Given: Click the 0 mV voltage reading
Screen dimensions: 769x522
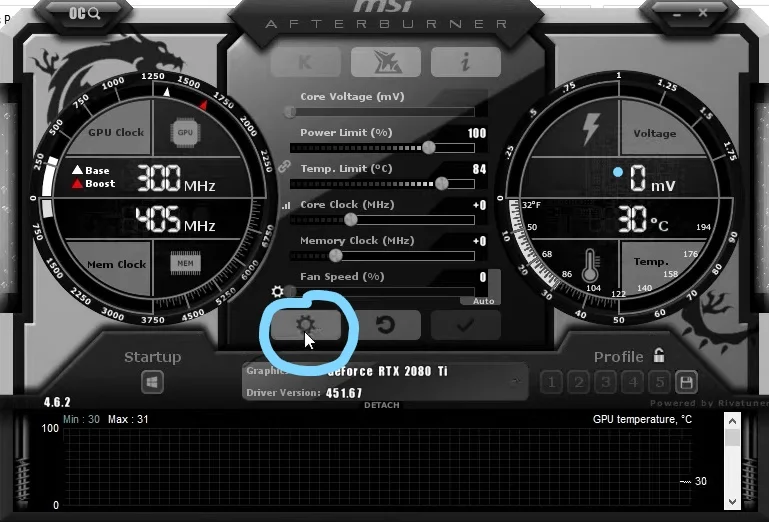Looking at the screenshot, I should click(652, 178).
